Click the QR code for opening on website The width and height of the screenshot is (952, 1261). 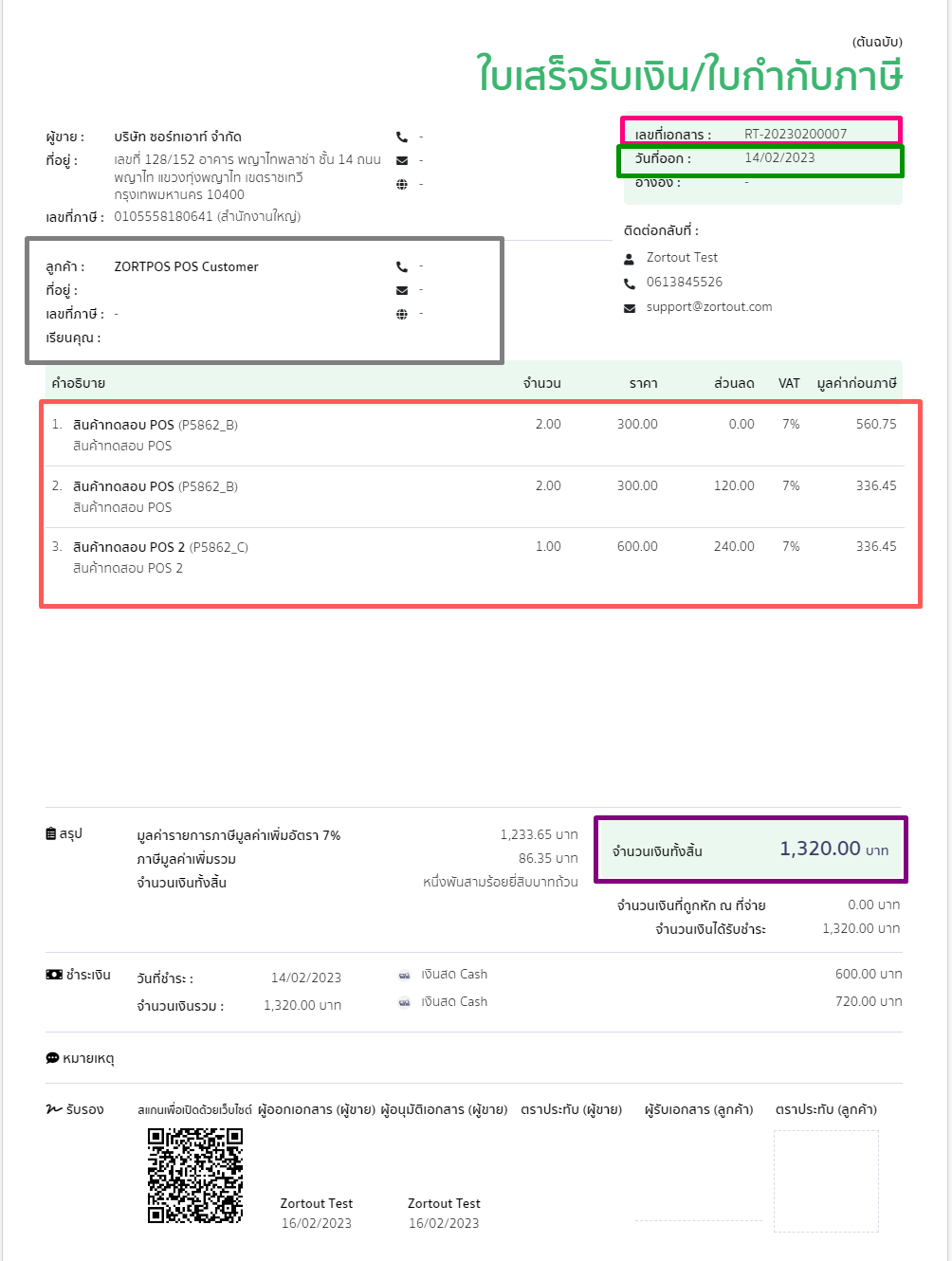[195, 1176]
